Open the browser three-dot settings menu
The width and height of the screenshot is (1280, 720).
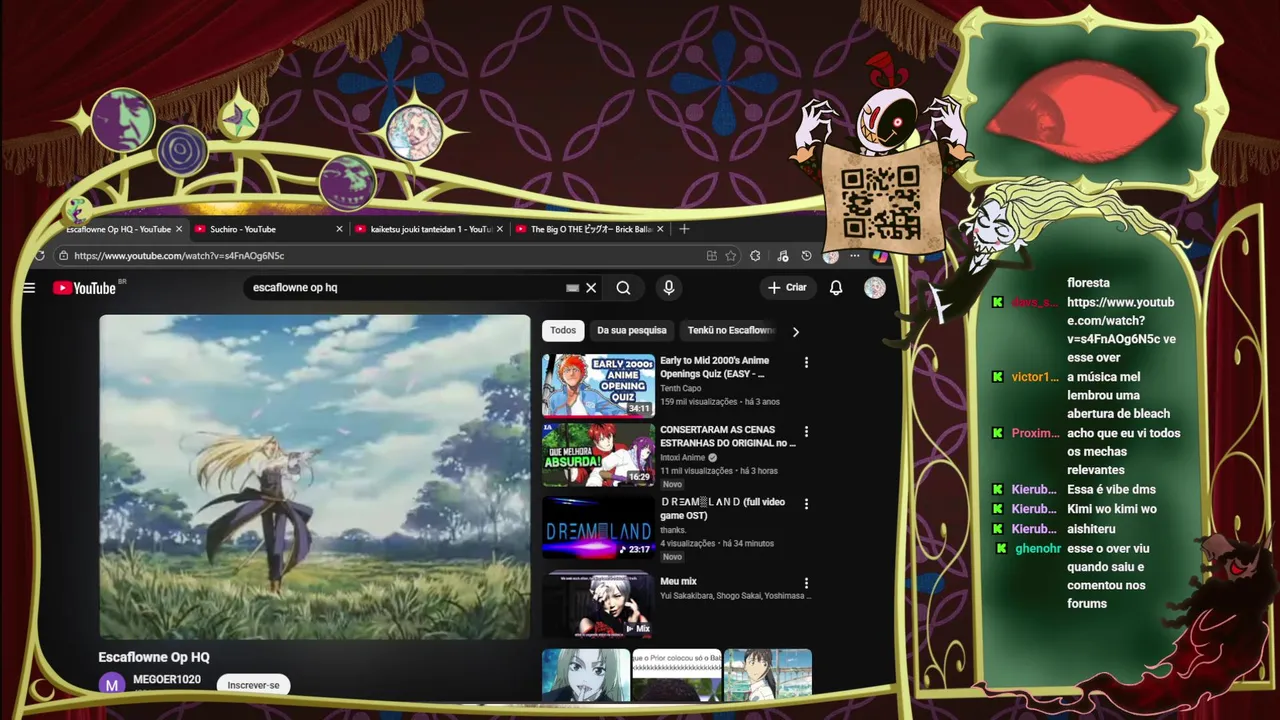[x=855, y=256]
